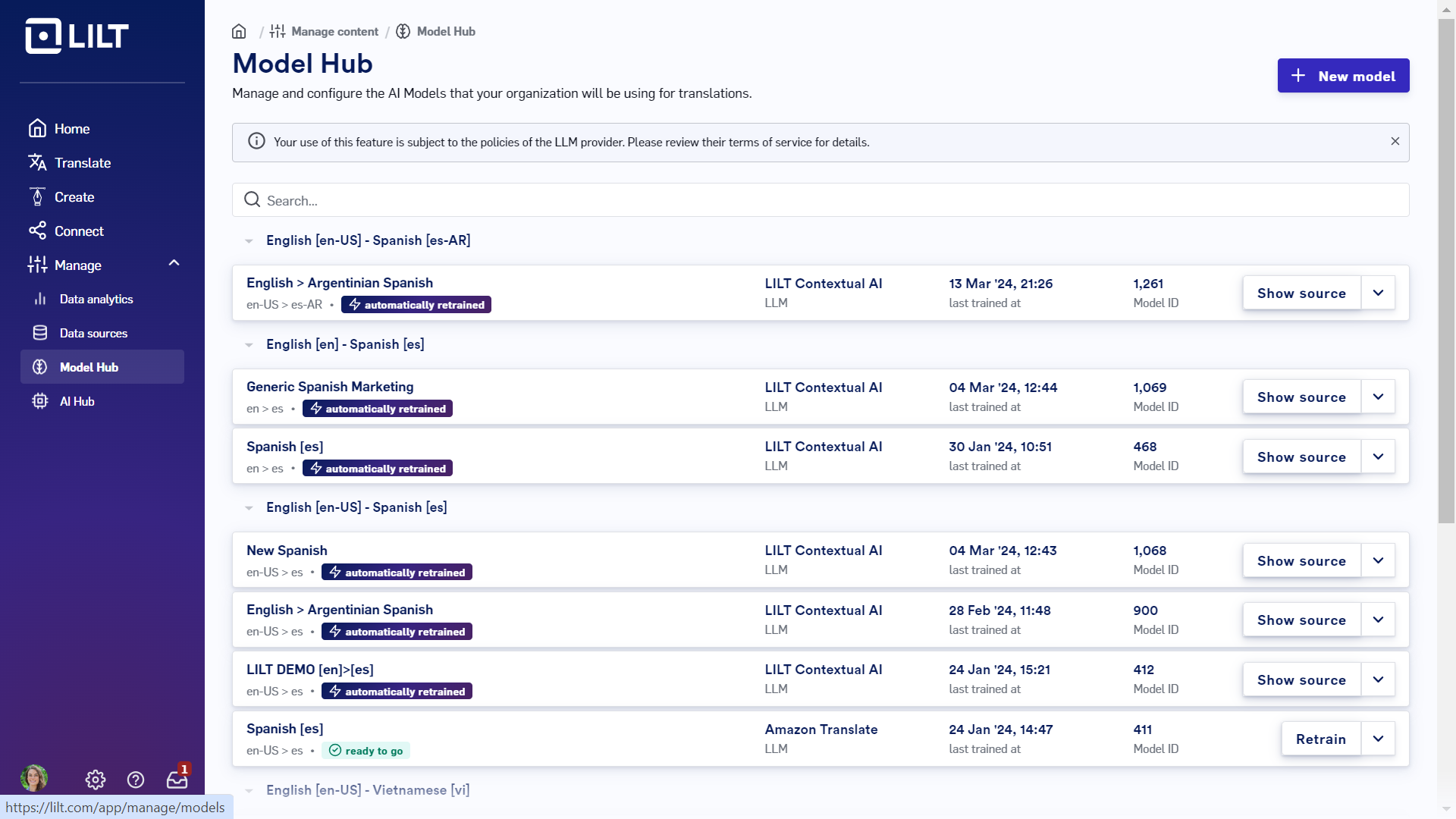Show source for model 900
Viewport: 1456px width, 819px height.
click(1301, 620)
